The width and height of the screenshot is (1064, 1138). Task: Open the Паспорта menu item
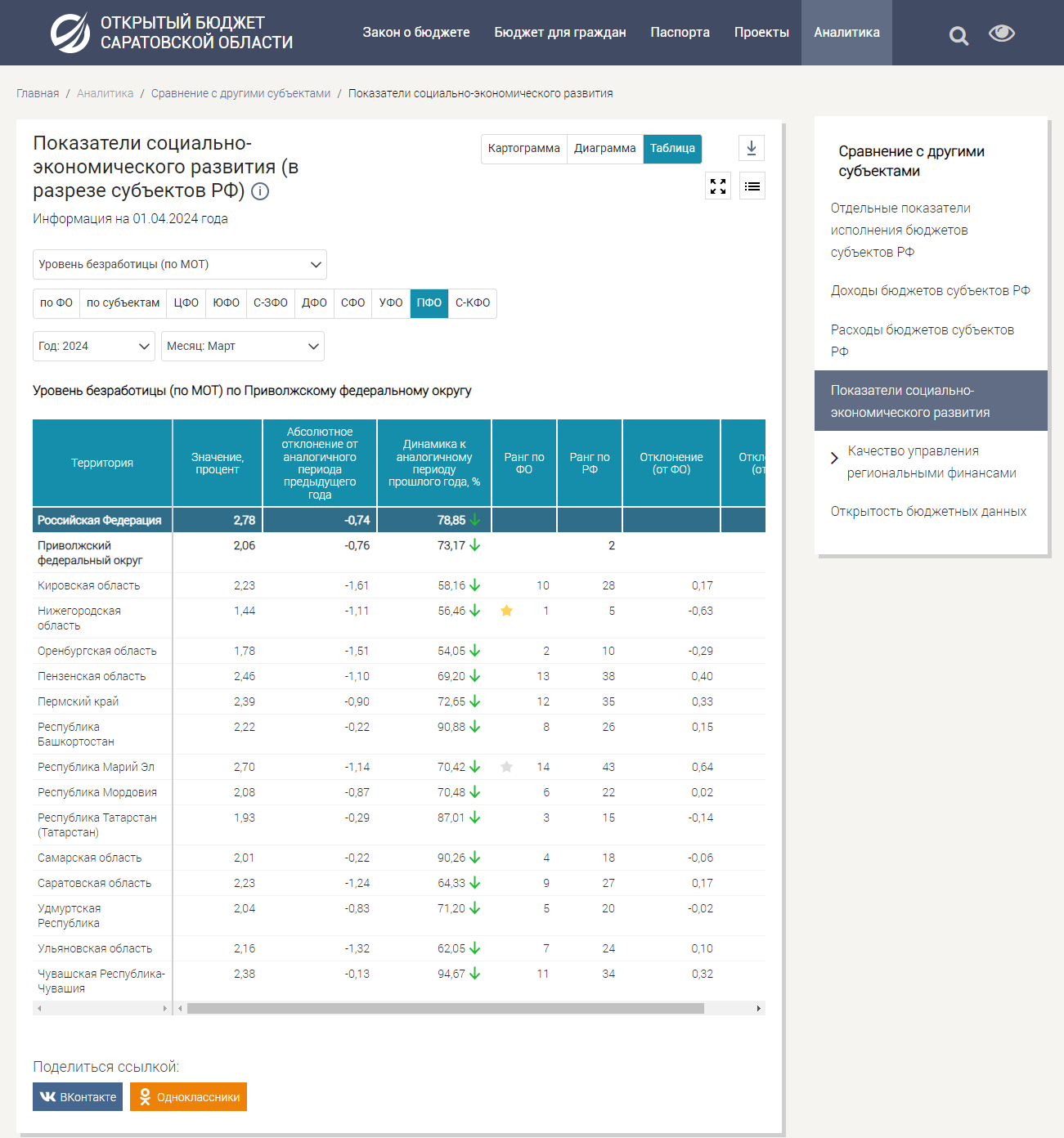click(680, 33)
